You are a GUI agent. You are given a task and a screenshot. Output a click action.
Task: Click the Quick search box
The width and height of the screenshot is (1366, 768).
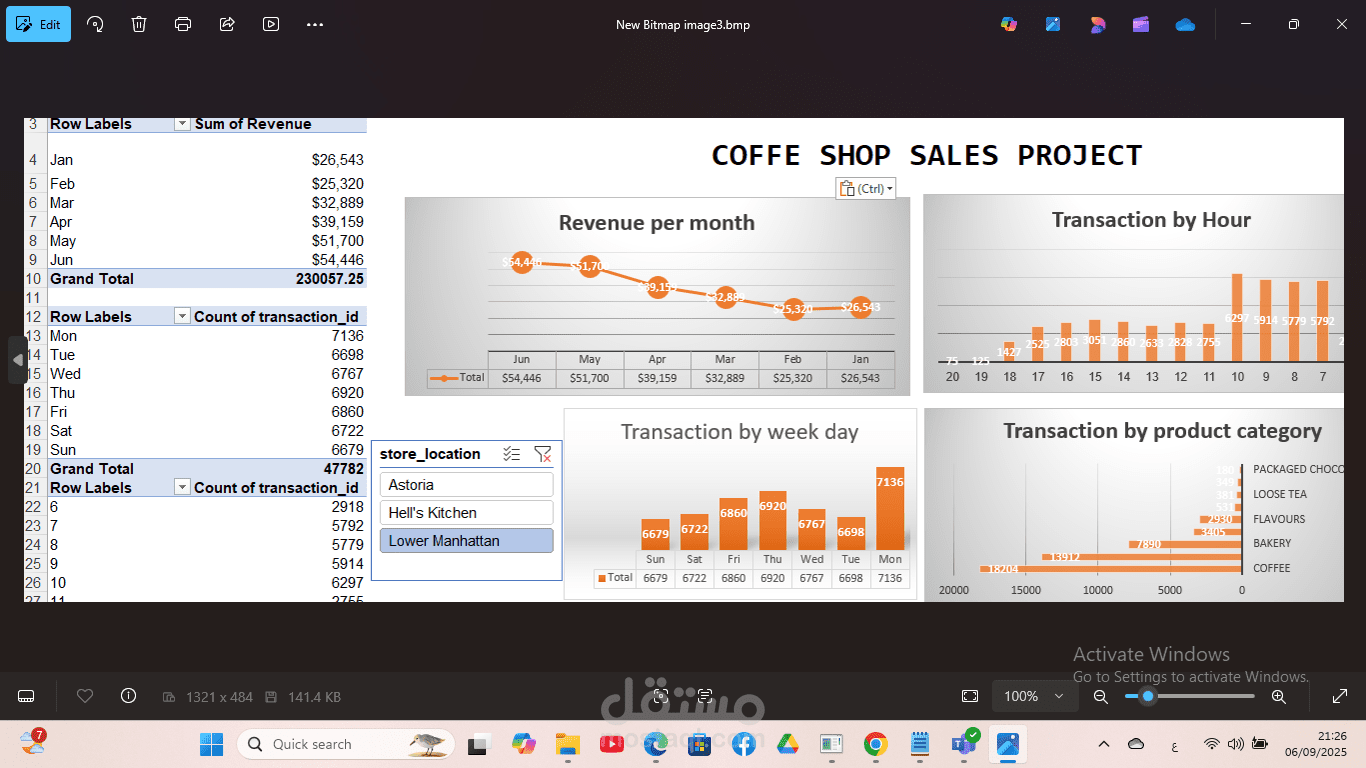coord(346,744)
